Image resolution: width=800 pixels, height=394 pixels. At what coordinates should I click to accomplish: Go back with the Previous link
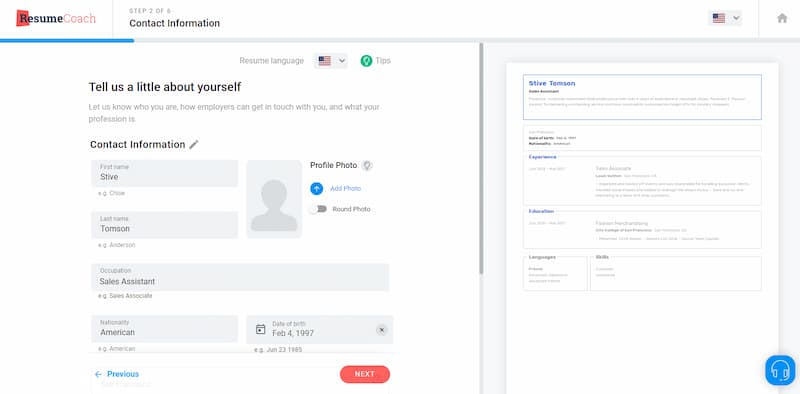117,374
